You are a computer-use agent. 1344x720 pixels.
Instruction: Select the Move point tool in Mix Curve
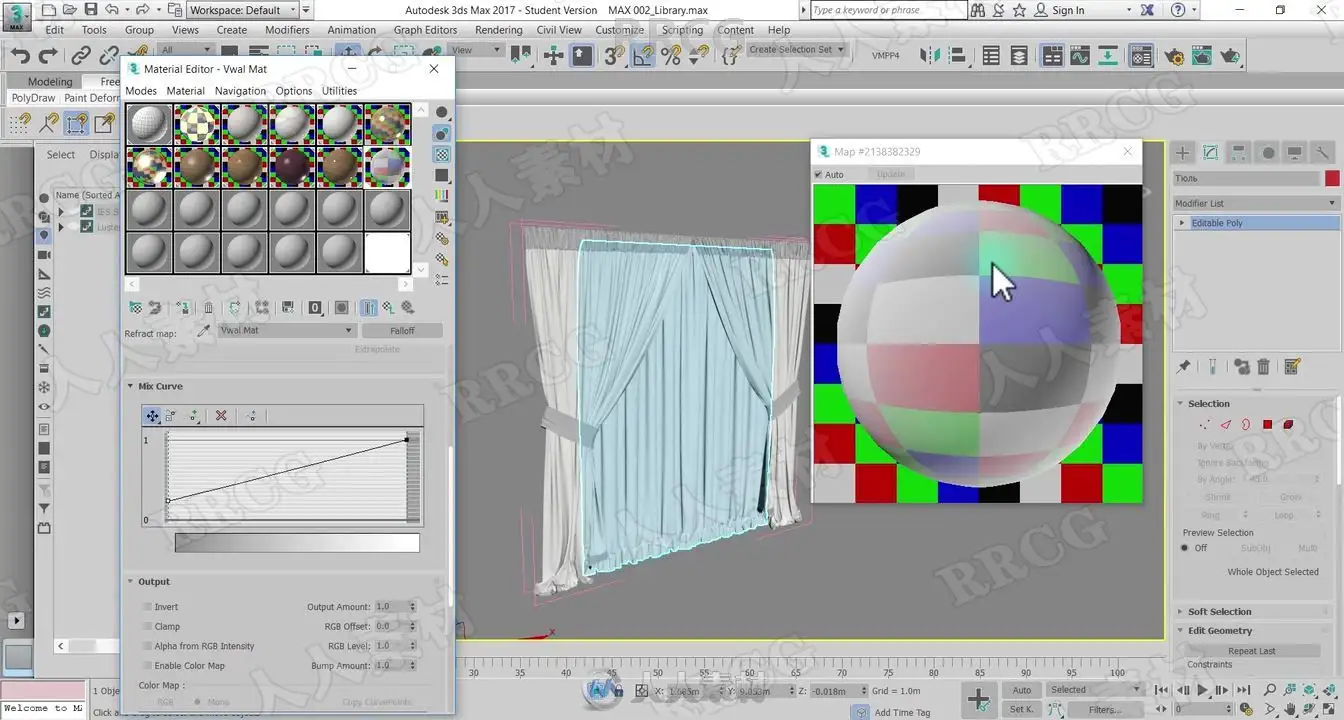tap(152, 416)
